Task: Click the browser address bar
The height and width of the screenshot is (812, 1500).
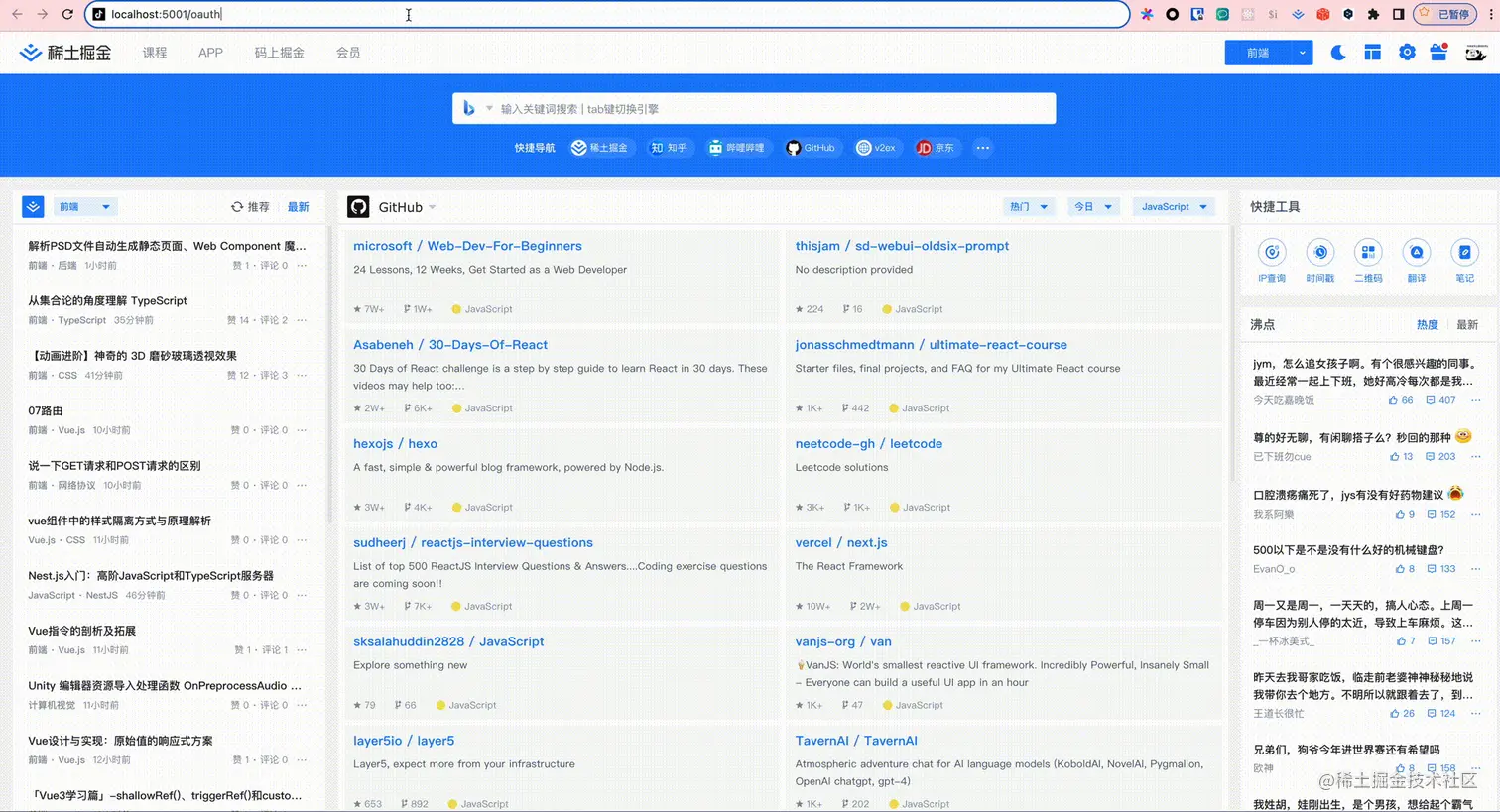Action: coord(607,14)
